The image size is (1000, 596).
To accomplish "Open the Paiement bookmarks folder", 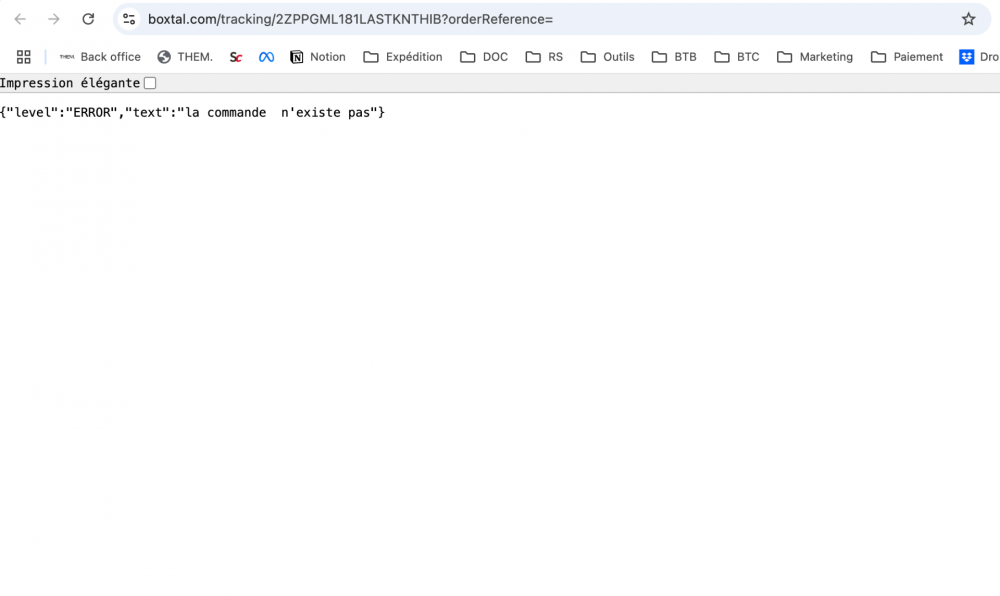I will coord(907,57).
